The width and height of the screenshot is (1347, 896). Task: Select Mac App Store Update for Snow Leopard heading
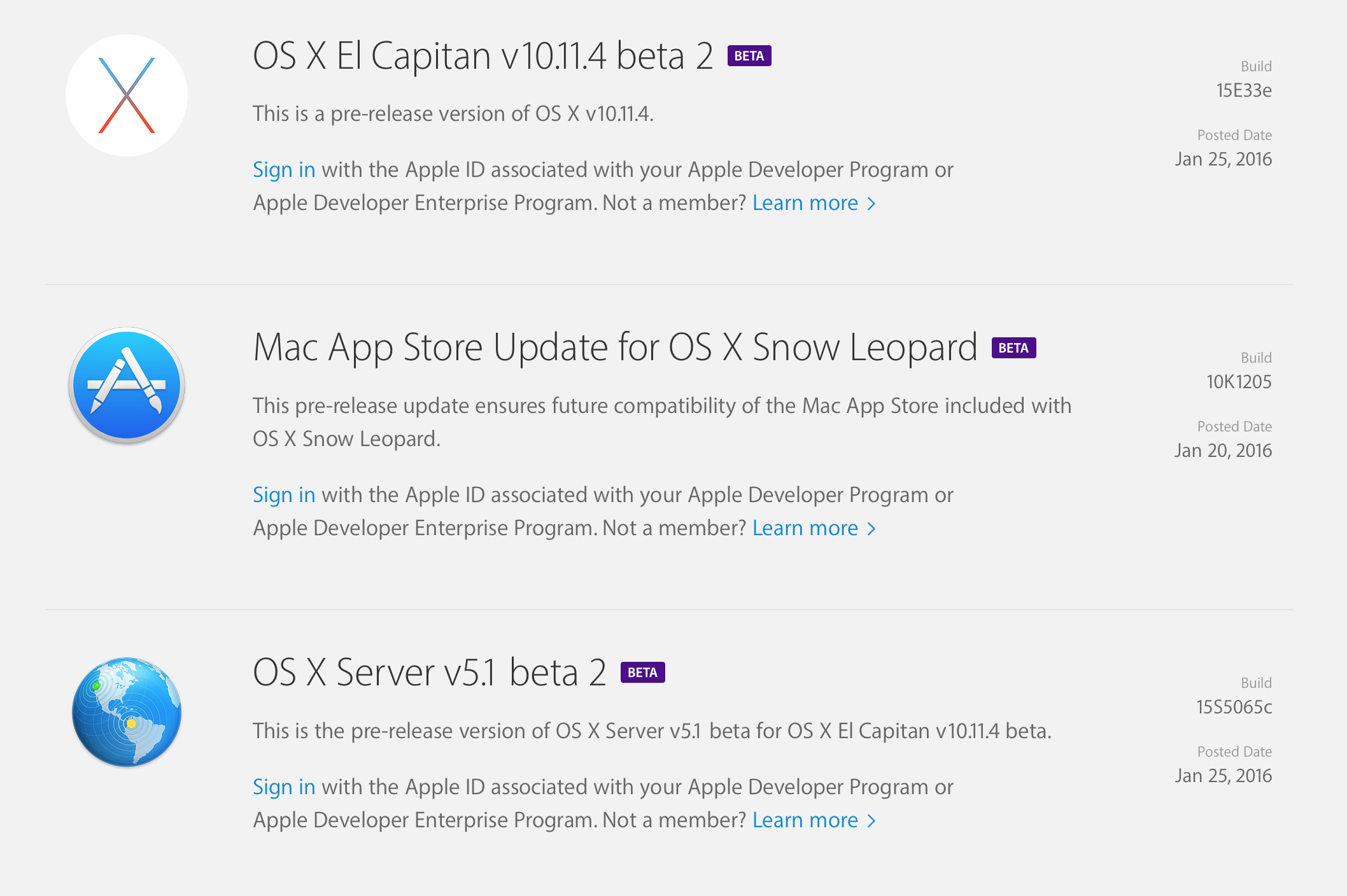pyautogui.click(x=615, y=347)
